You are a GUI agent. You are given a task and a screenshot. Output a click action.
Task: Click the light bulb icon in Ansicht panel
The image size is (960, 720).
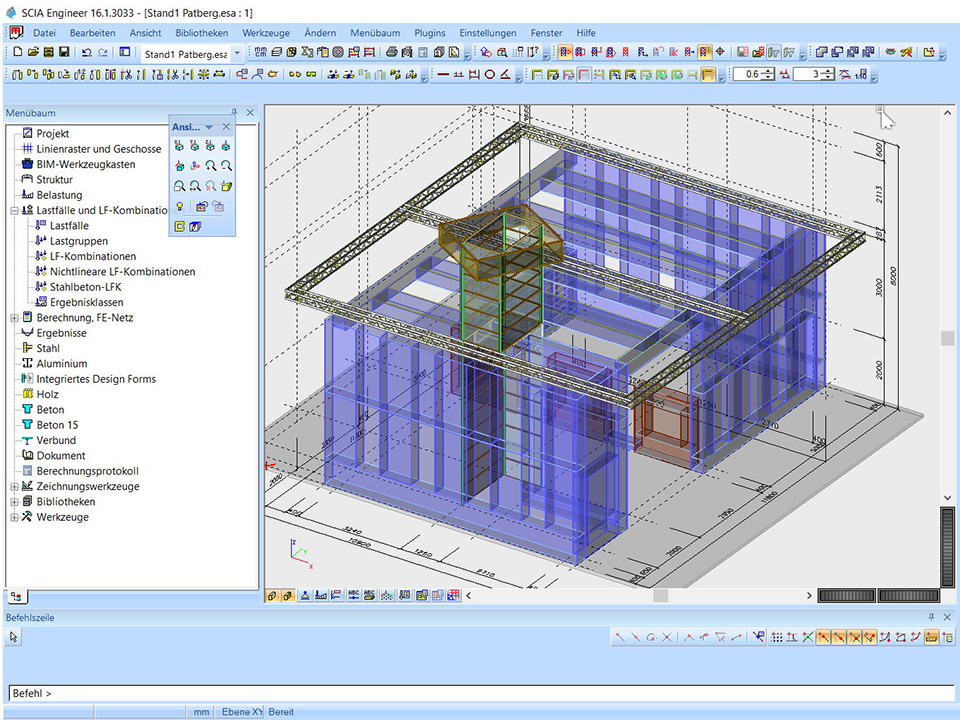180,206
